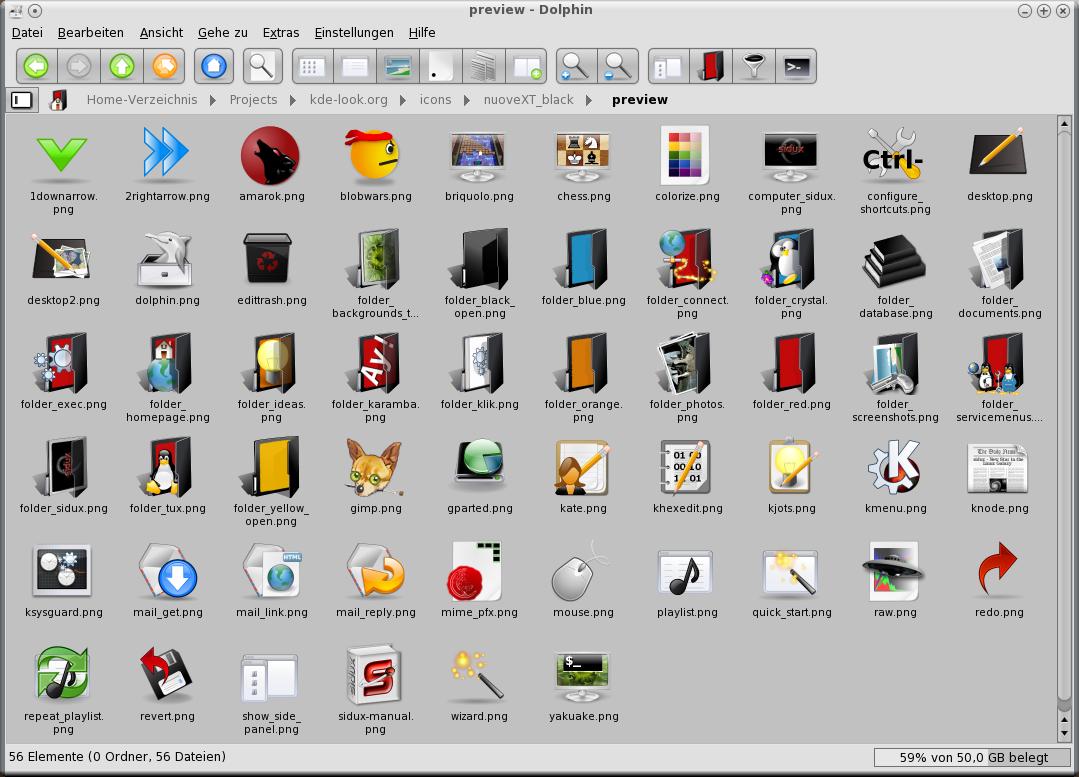Select the colorize.png palette thumbnail

click(685, 156)
